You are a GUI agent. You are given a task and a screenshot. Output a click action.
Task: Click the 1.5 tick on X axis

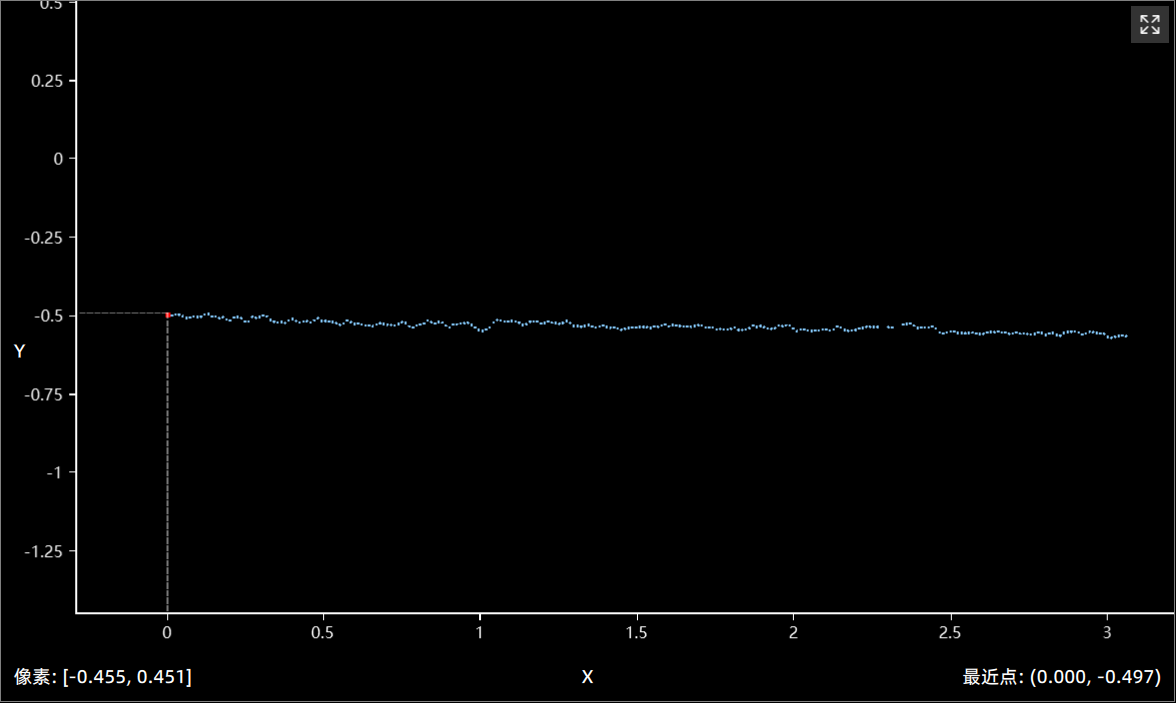coord(636,633)
